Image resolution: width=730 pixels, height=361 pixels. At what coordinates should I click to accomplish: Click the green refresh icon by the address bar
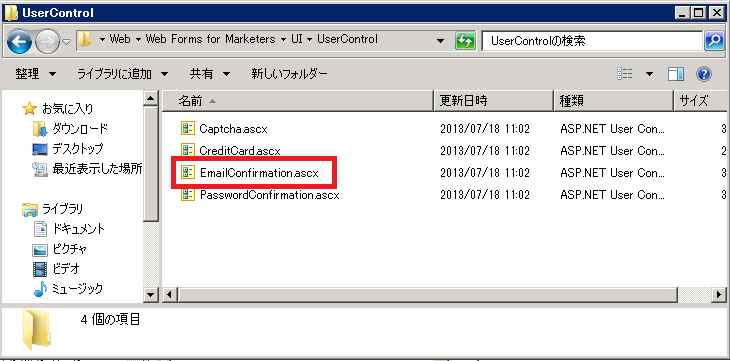(465, 41)
